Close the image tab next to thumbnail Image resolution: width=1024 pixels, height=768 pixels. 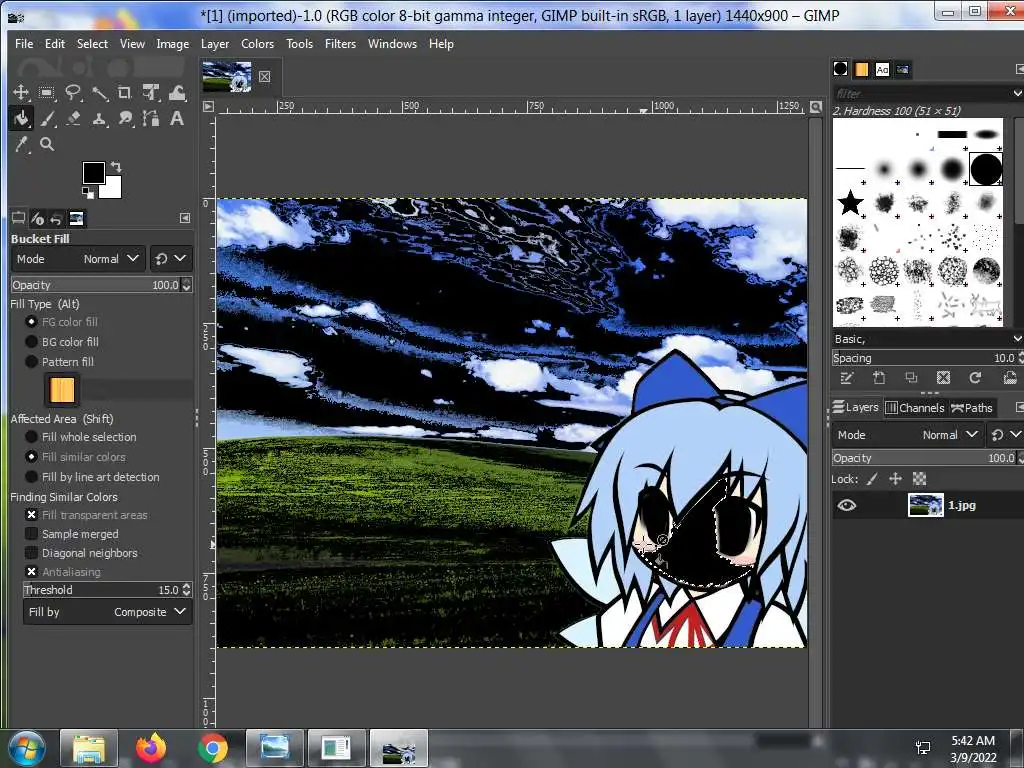(x=264, y=76)
